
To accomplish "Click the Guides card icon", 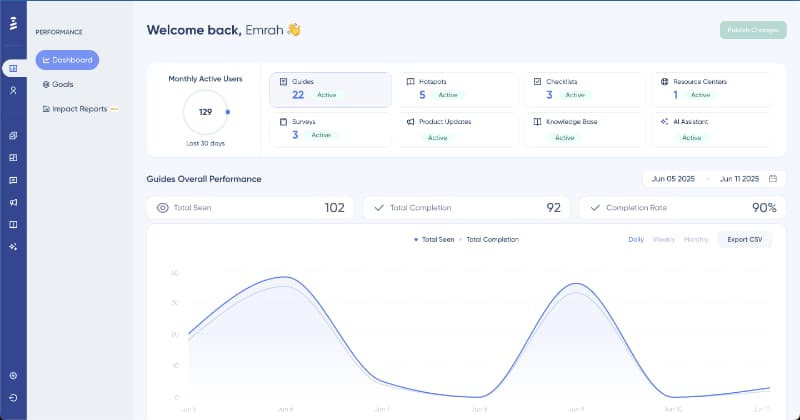I will point(284,82).
